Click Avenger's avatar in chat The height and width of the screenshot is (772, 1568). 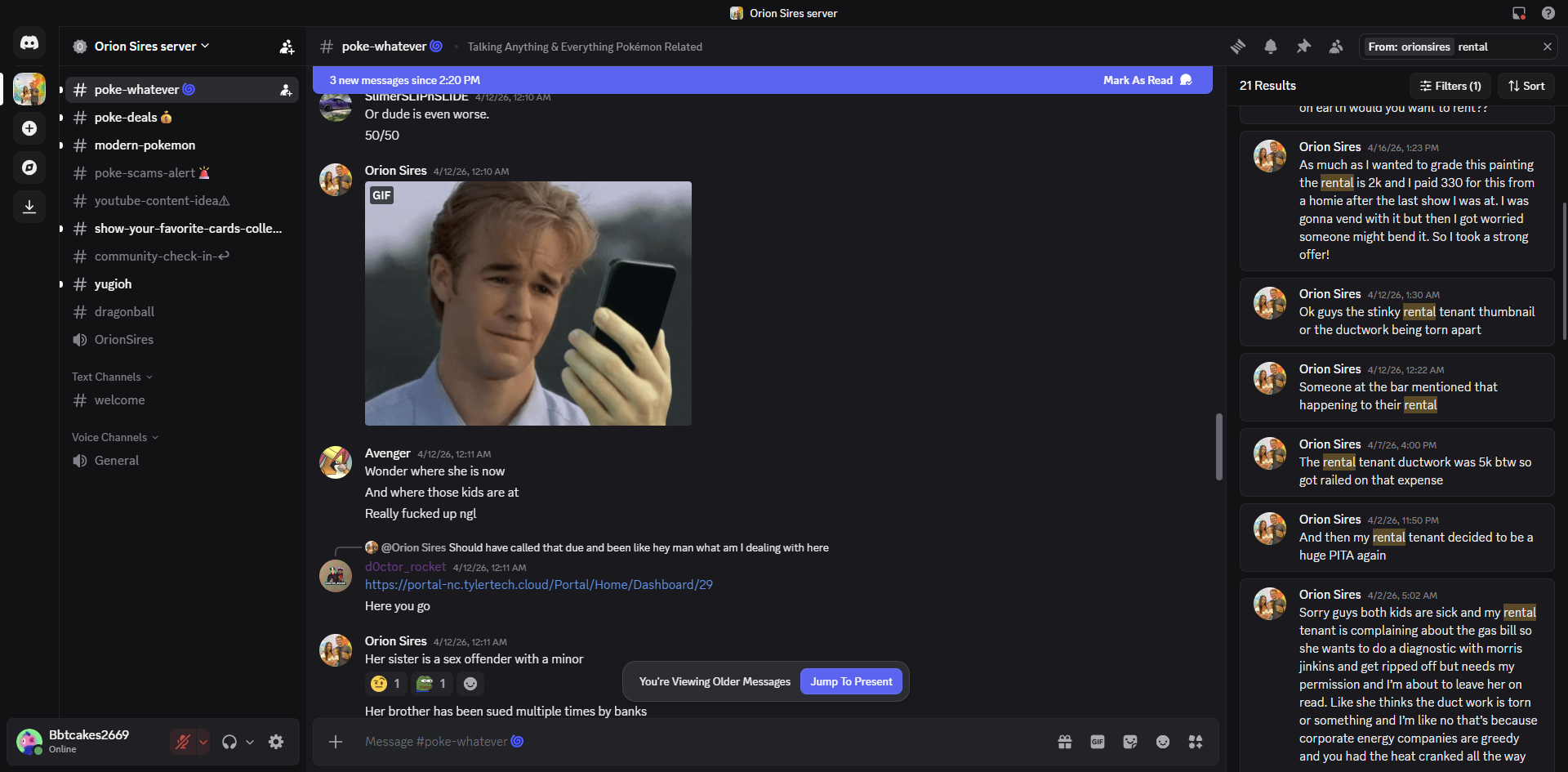336,462
